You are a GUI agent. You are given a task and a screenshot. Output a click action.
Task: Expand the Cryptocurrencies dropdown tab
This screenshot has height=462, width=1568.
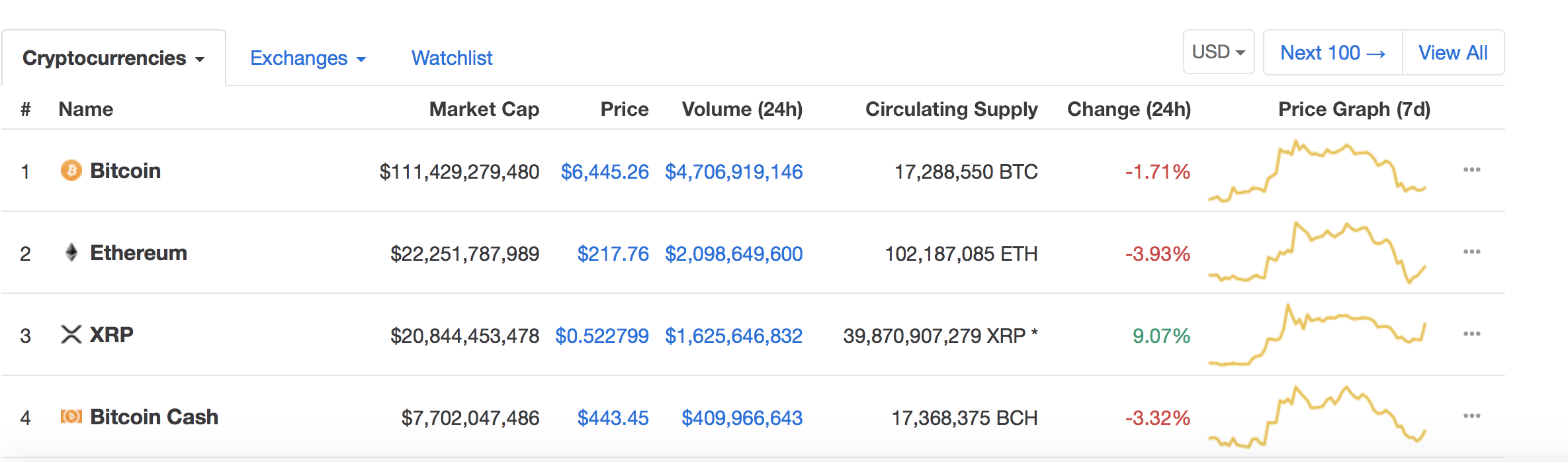(114, 58)
